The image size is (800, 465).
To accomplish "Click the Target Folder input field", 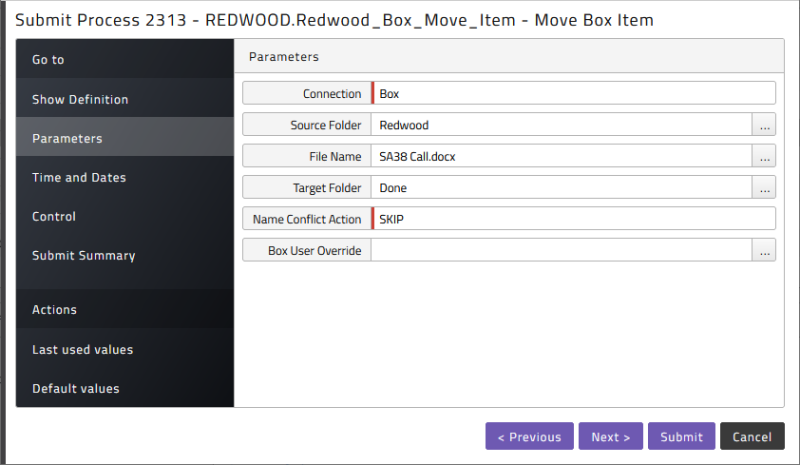I will click(561, 188).
